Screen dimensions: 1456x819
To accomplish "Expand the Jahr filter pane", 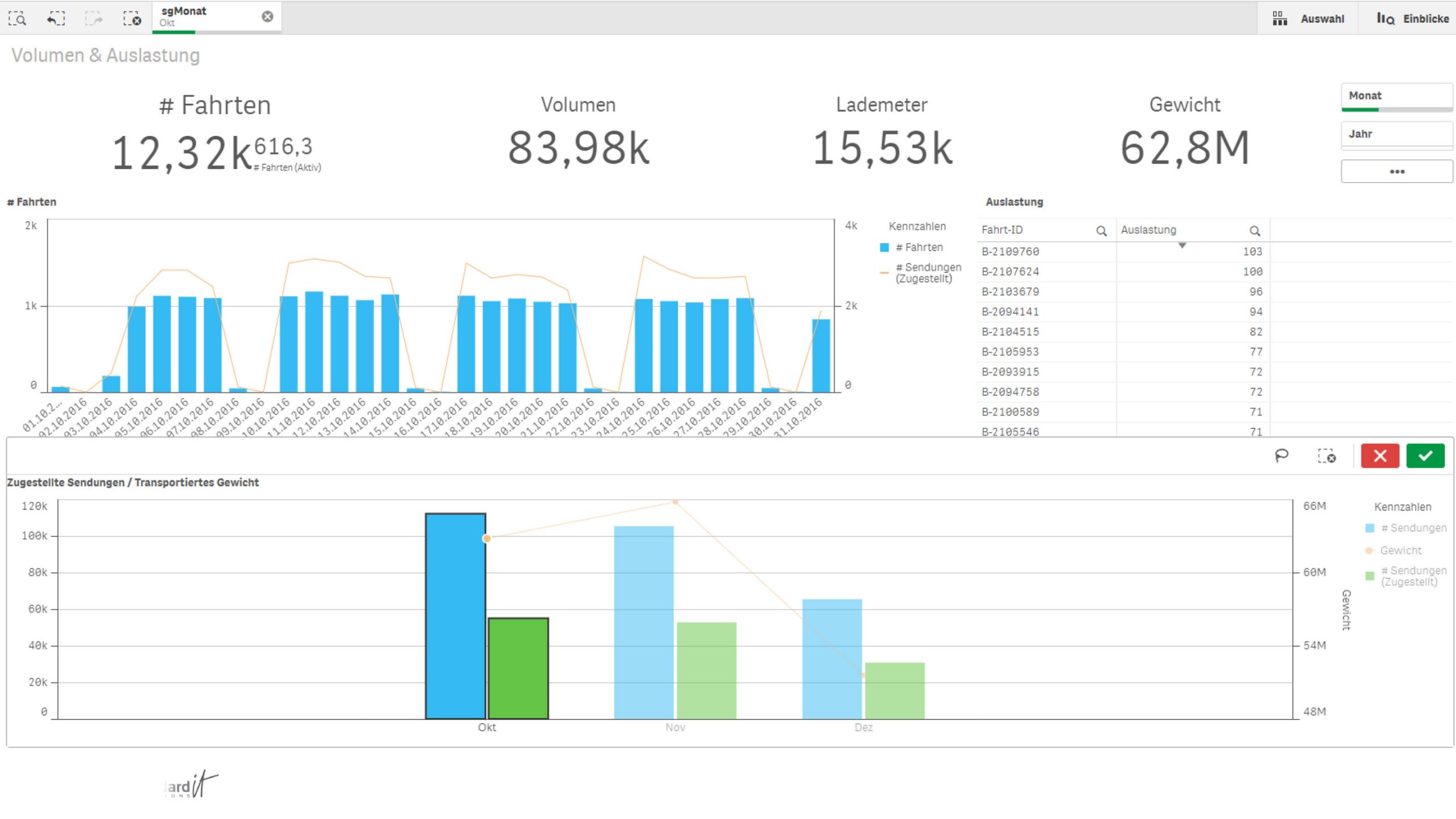I will coord(1396,134).
